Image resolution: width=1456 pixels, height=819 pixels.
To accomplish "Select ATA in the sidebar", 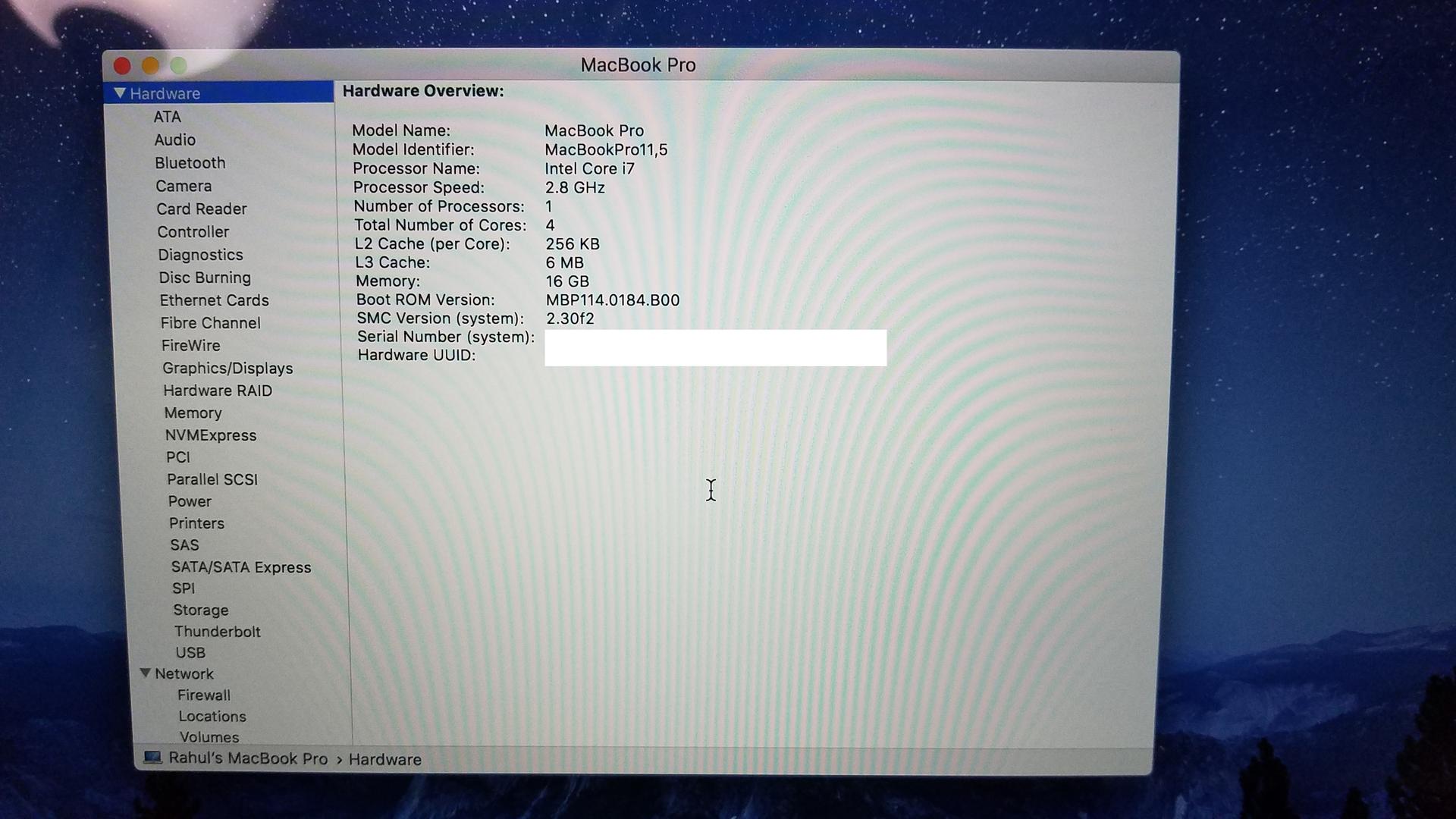I will click(x=167, y=117).
